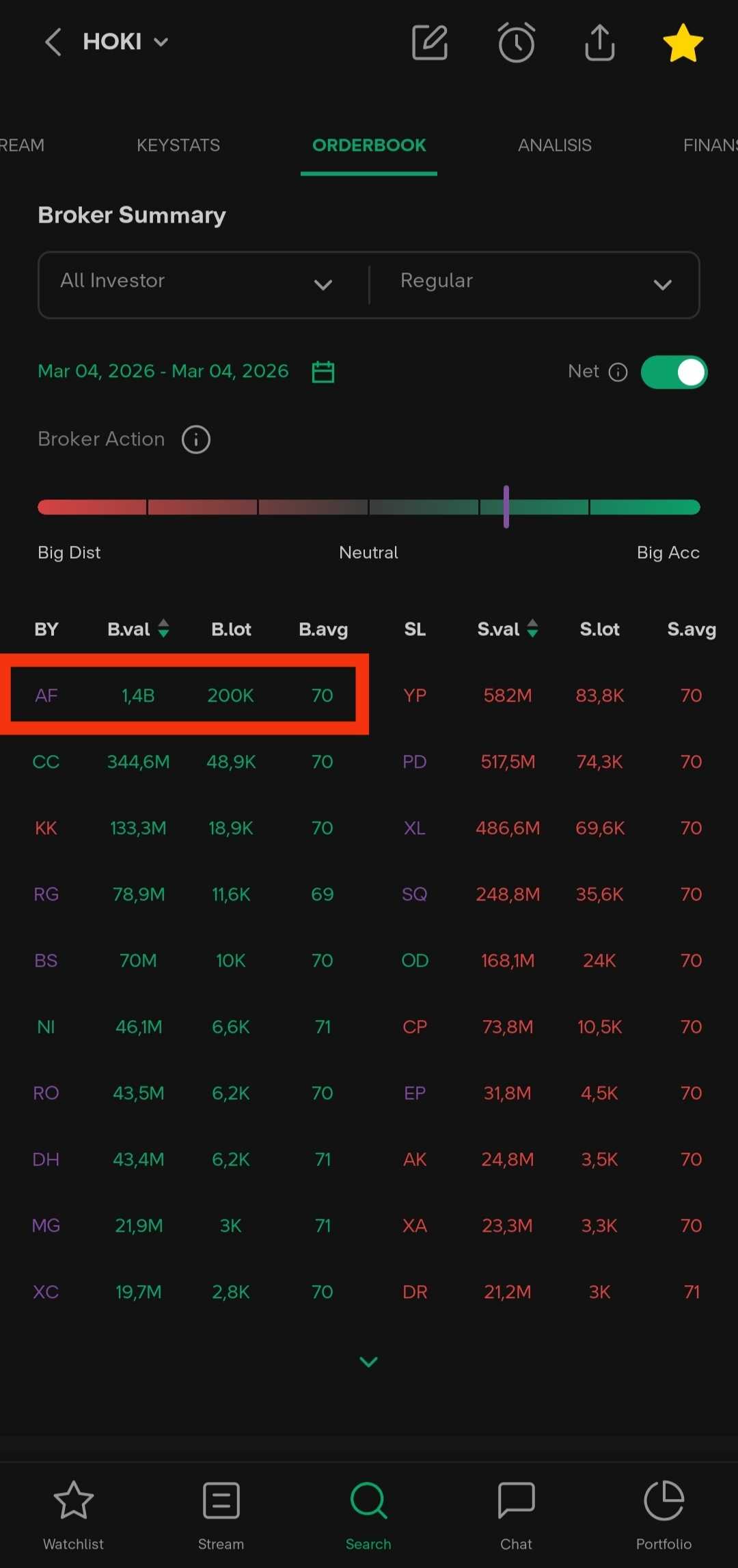The image size is (738, 1568).
Task: Tap the share icon
Action: tap(599, 42)
